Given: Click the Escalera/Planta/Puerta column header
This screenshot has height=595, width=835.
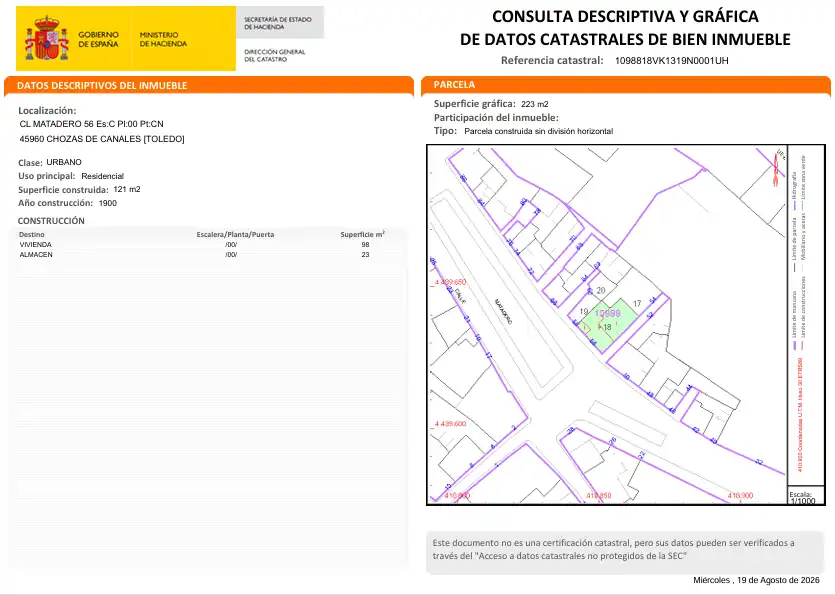Looking at the screenshot, I should click(235, 234).
